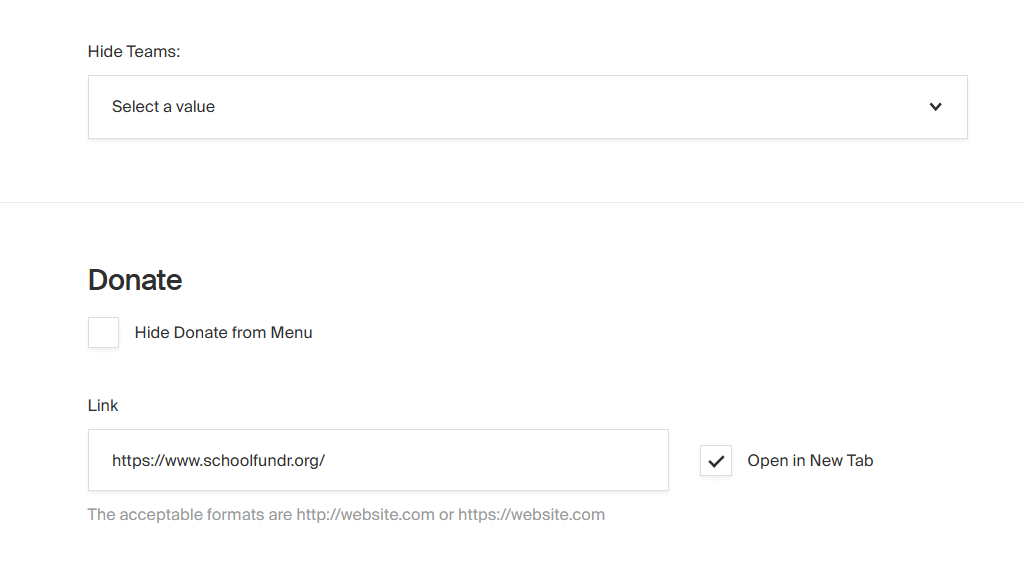Click the Donate section heading
The height and width of the screenshot is (572, 1024).
click(135, 280)
